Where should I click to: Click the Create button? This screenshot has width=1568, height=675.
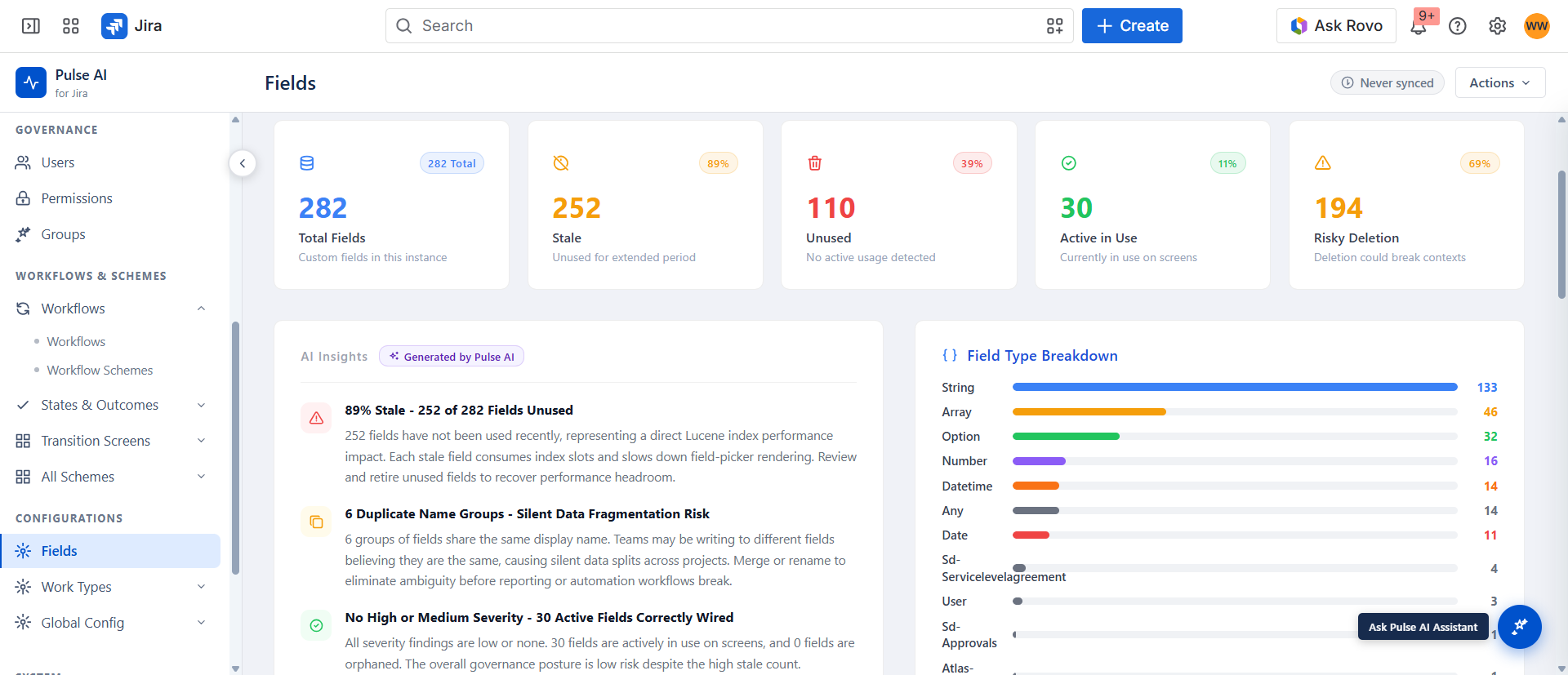pos(1132,26)
